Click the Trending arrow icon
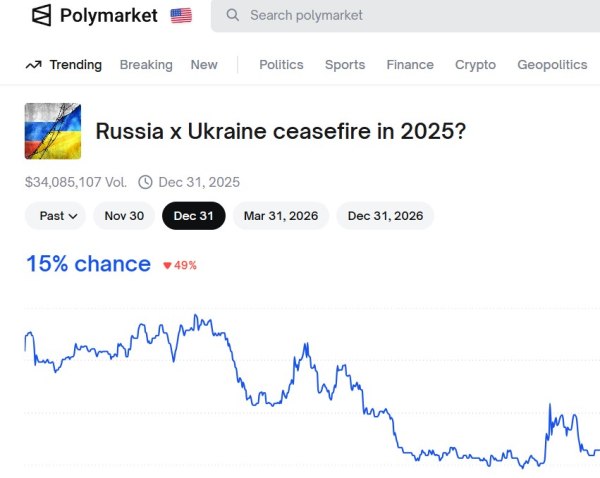Viewport: 600px width, 478px height. 33,65
